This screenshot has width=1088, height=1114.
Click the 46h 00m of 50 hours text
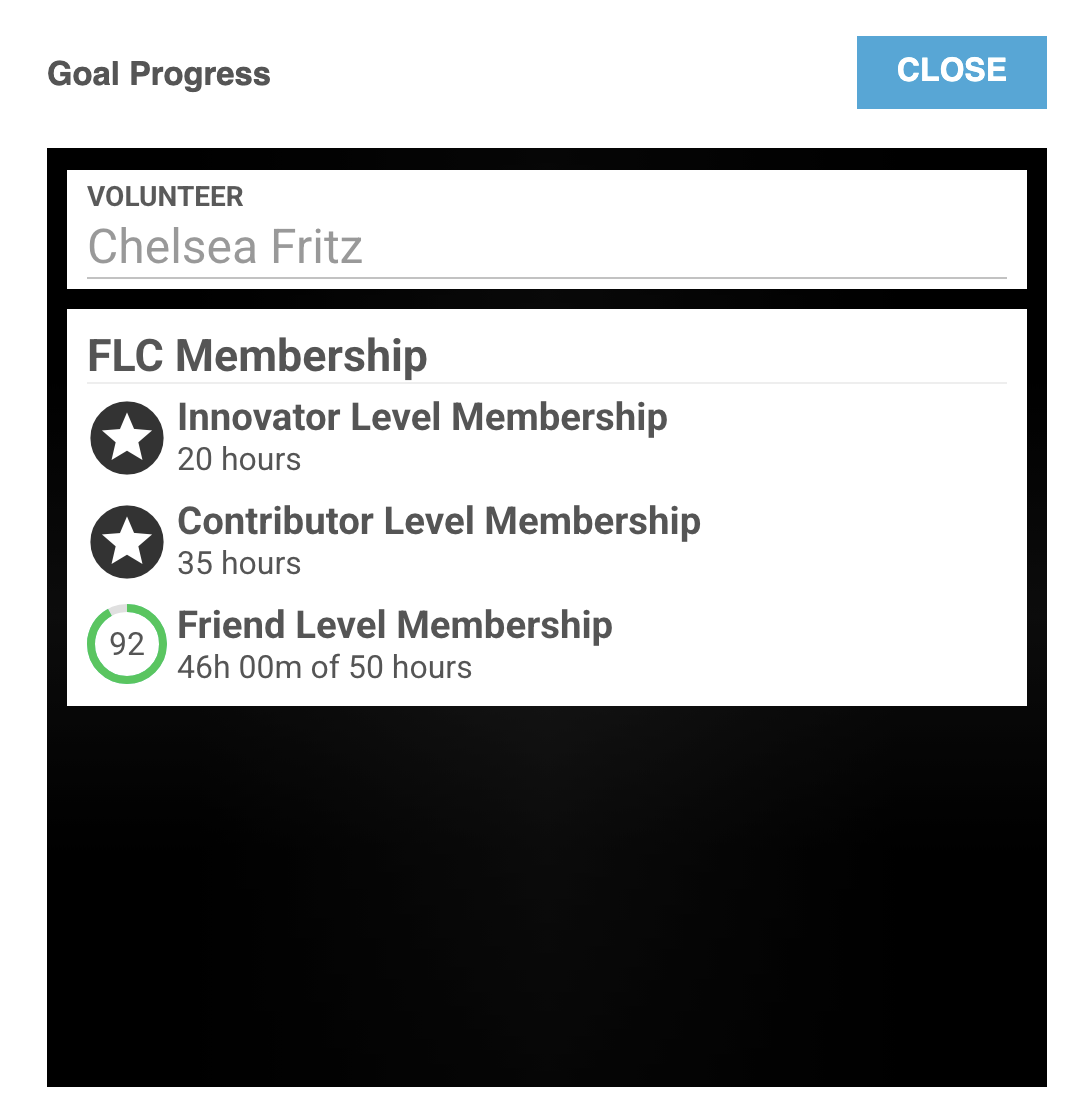[x=324, y=667]
